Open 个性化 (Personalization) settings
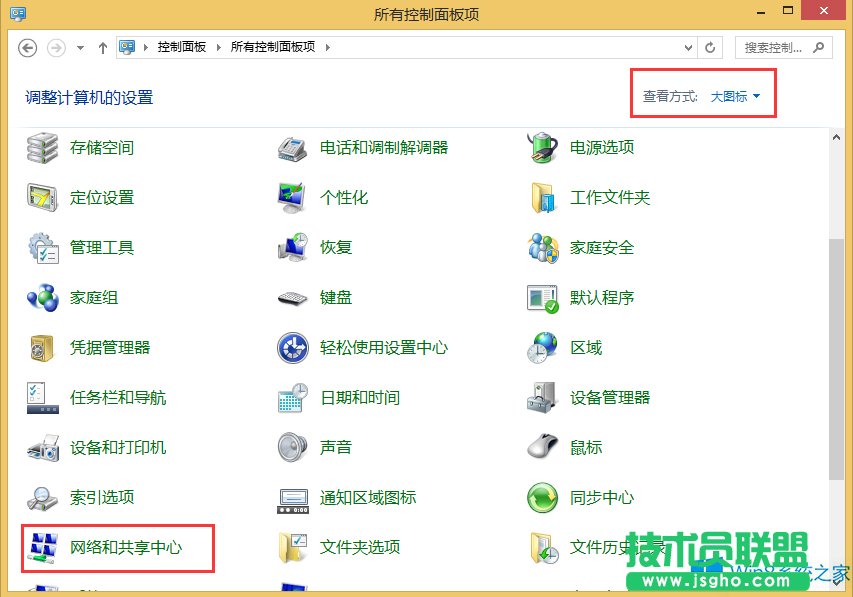The height and width of the screenshot is (597, 853). pos(342,197)
